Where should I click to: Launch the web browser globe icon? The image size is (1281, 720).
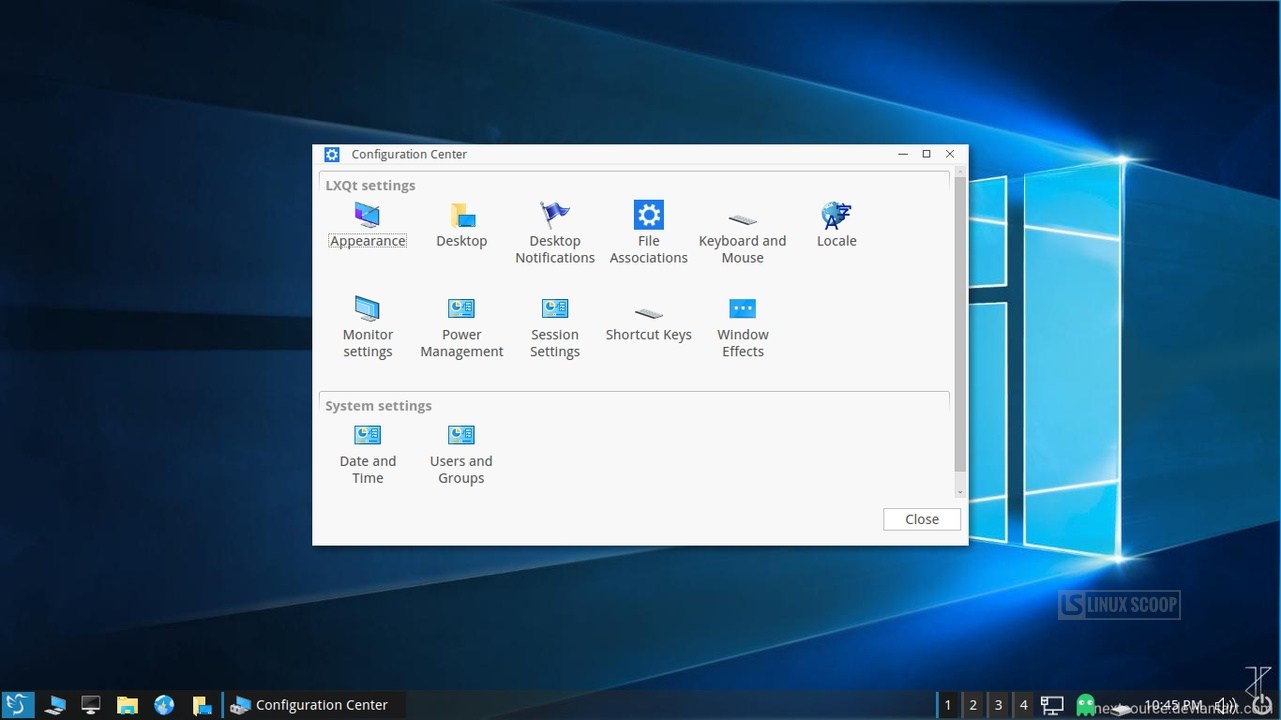[x=164, y=705]
